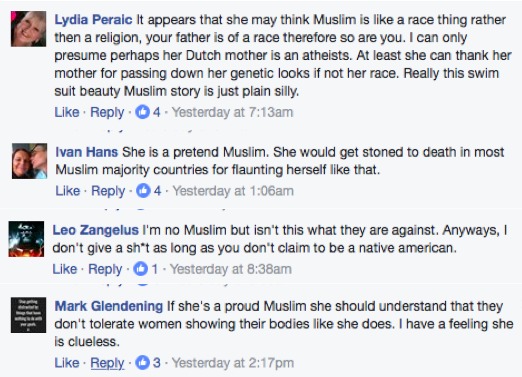This screenshot has height=377, width=522.
Task: Open Mark Glendening's profile name link
Action: [x=109, y=306]
